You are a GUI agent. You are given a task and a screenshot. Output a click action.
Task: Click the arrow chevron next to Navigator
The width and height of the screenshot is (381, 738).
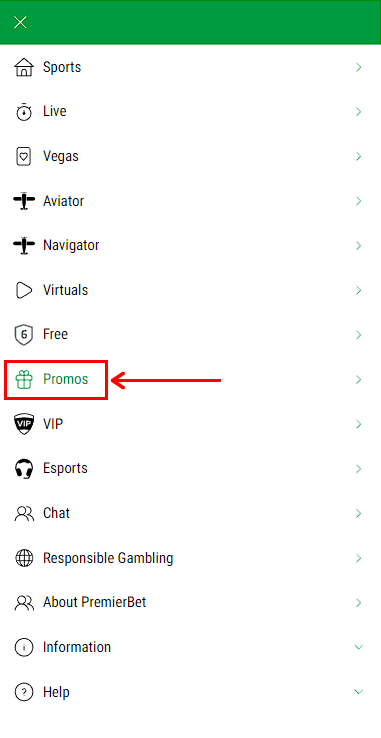tap(359, 246)
